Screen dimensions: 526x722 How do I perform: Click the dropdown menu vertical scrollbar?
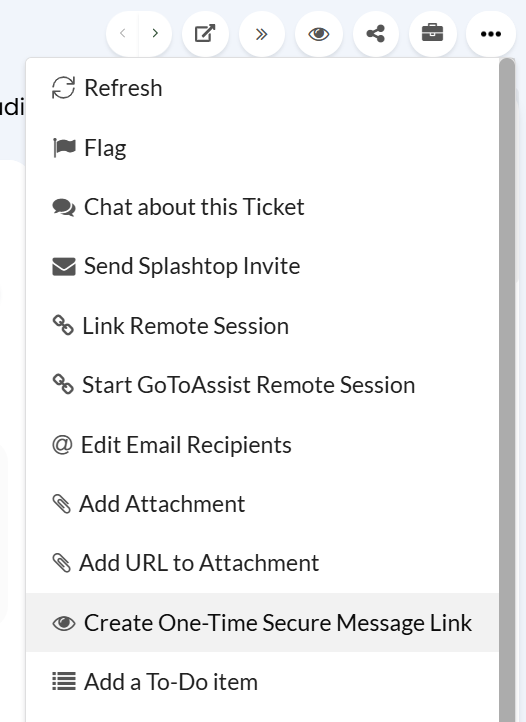pyautogui.click(x=507, y=390)
